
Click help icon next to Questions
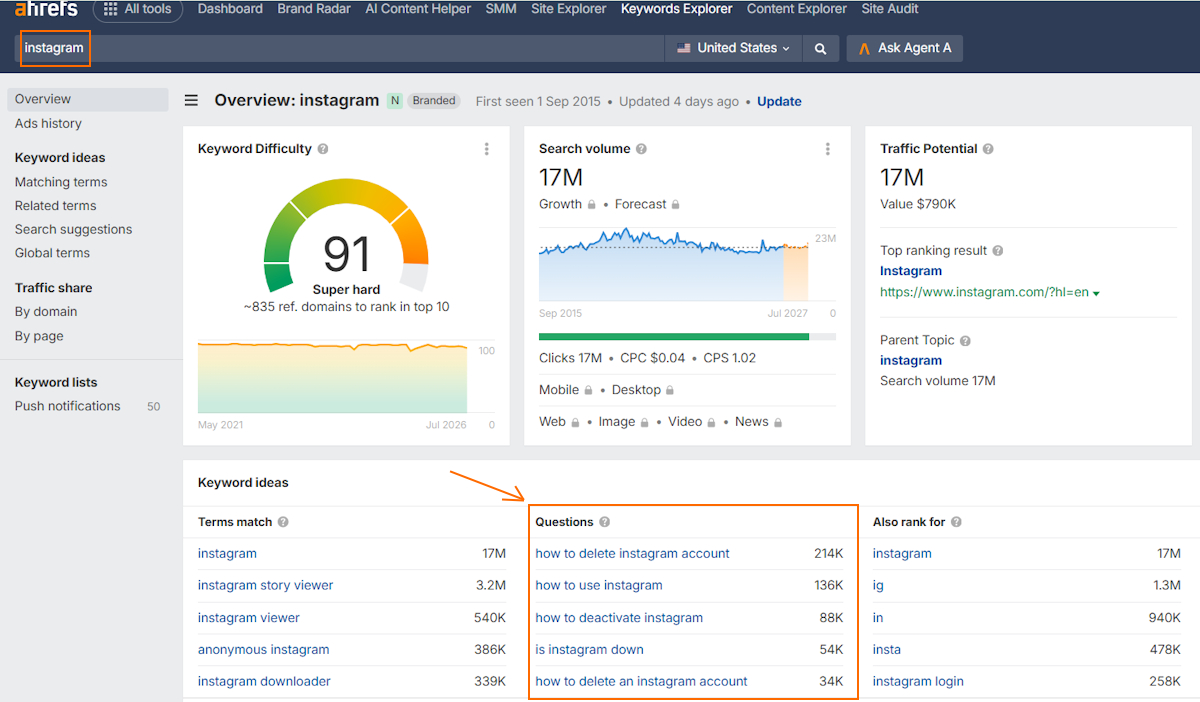click(x=605, y=522)
